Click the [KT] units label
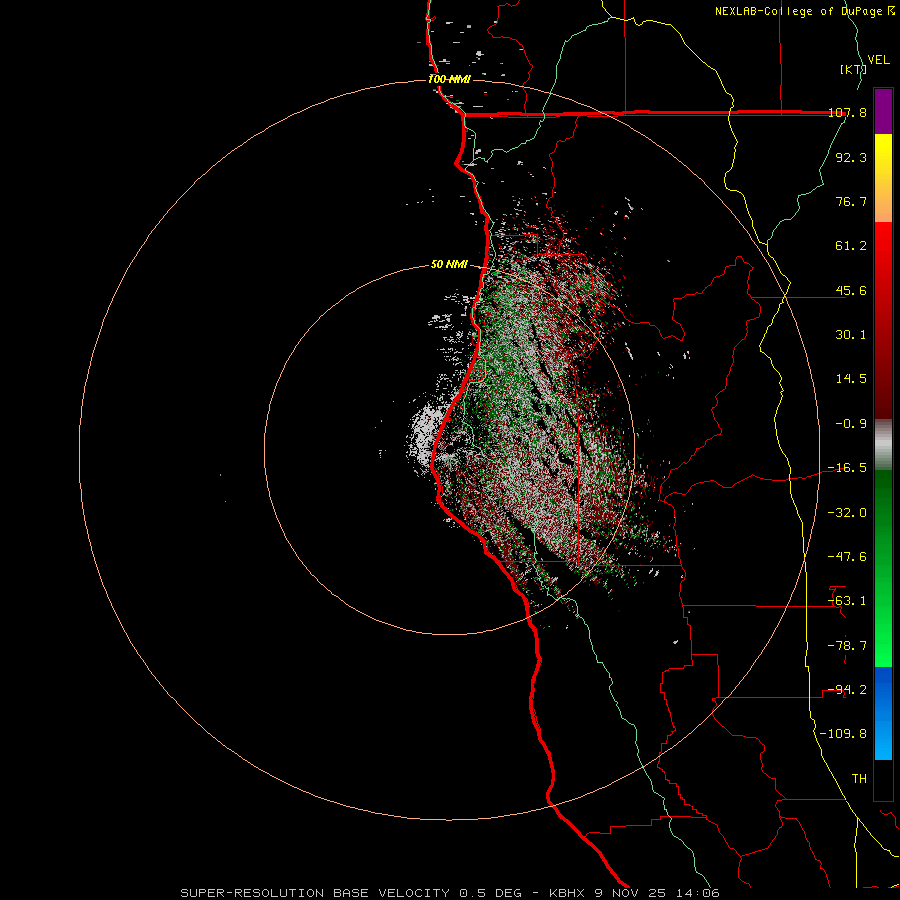The image size is (900, 900). 854,69
